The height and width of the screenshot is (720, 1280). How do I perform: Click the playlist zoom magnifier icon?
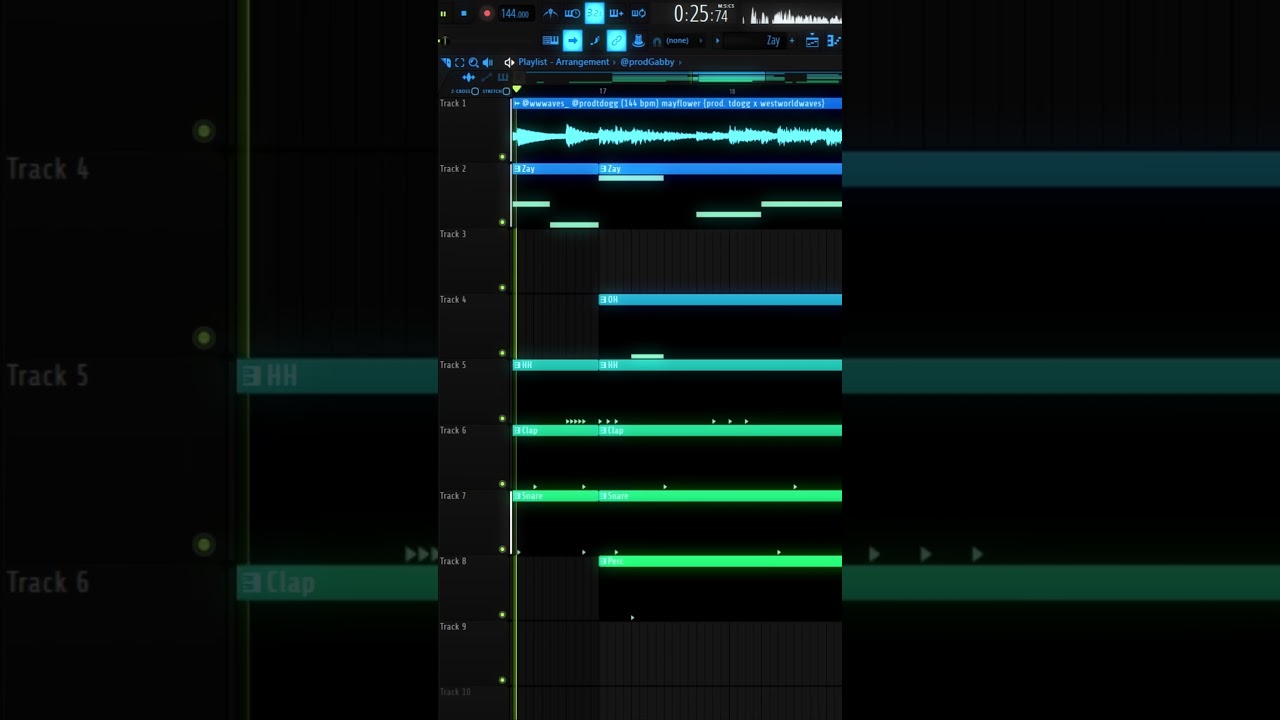click(x=474, y=62)
